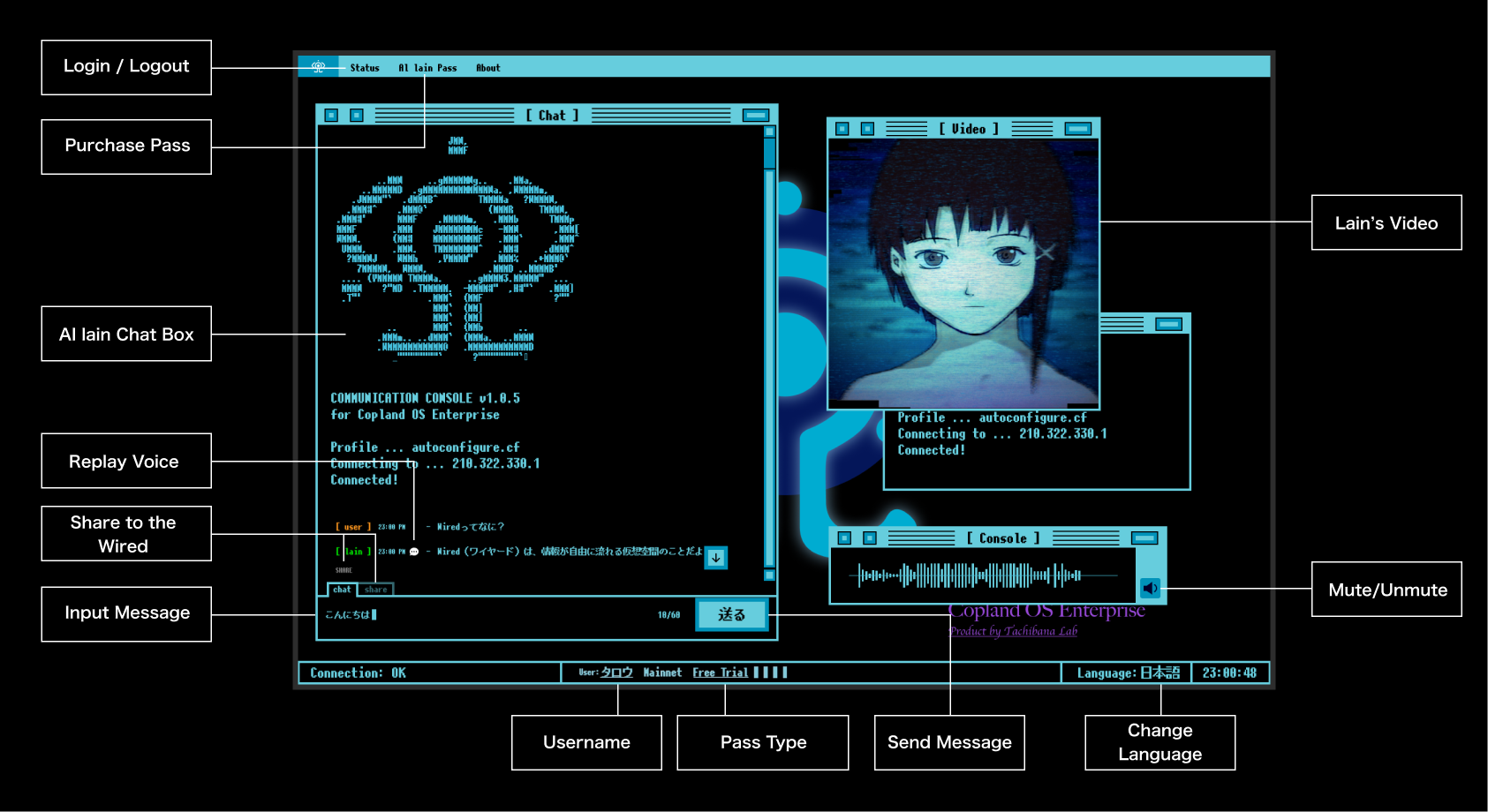Replay voice with lain's speech bubble icon
The image size is (1488, 812).
414,552
